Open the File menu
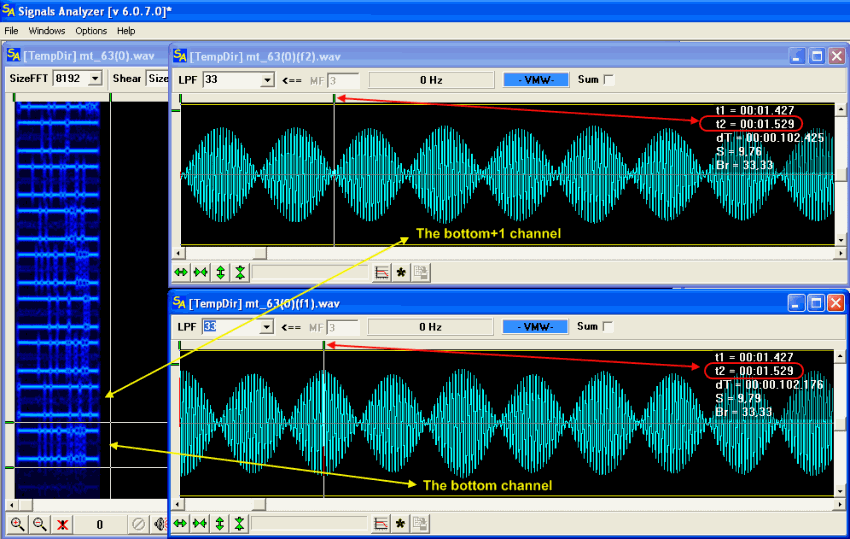Viewport: 850px width, 539px height. click(x=11, y=31)
